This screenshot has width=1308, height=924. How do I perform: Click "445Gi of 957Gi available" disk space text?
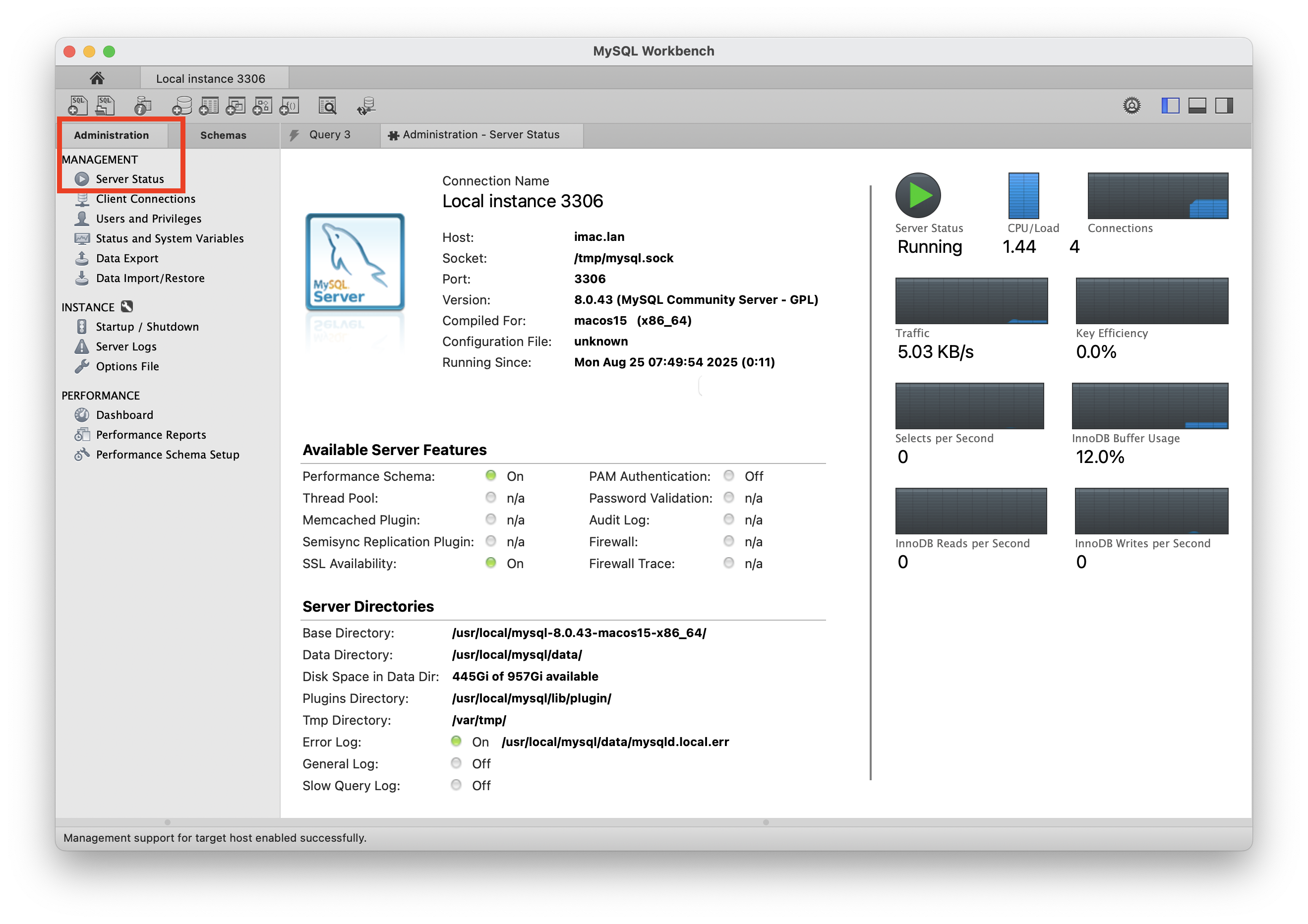(x=525, y=676)
